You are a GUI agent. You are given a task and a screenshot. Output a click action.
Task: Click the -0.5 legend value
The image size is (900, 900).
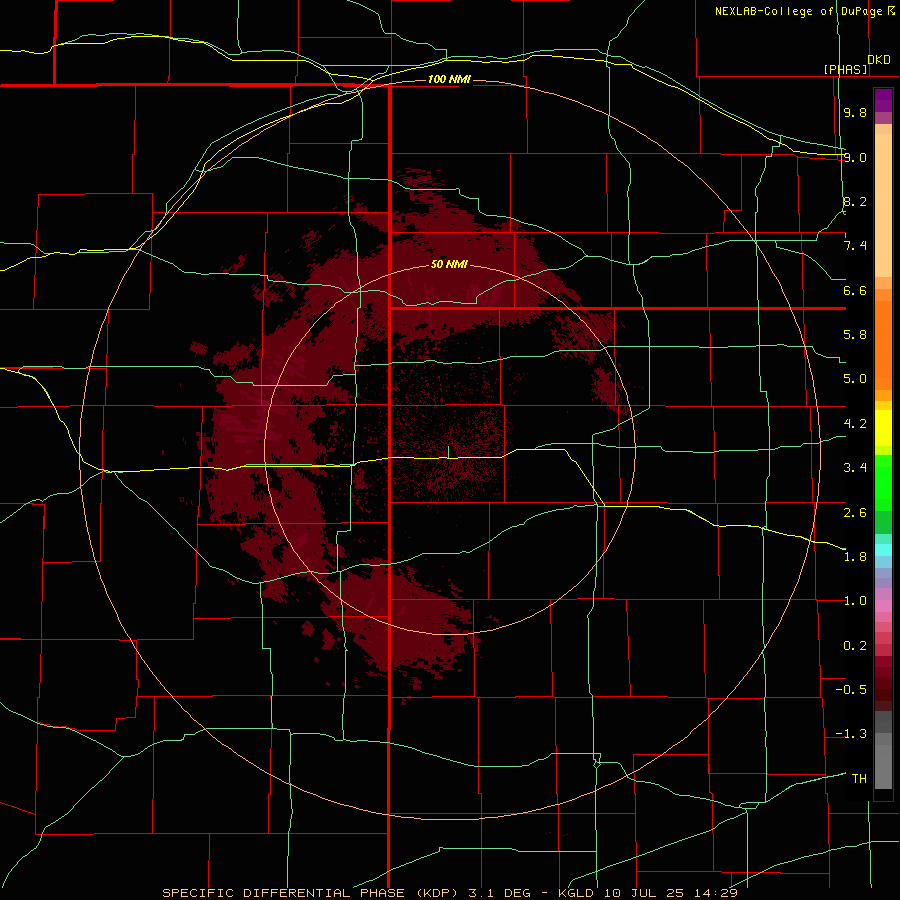coord(851,690)
